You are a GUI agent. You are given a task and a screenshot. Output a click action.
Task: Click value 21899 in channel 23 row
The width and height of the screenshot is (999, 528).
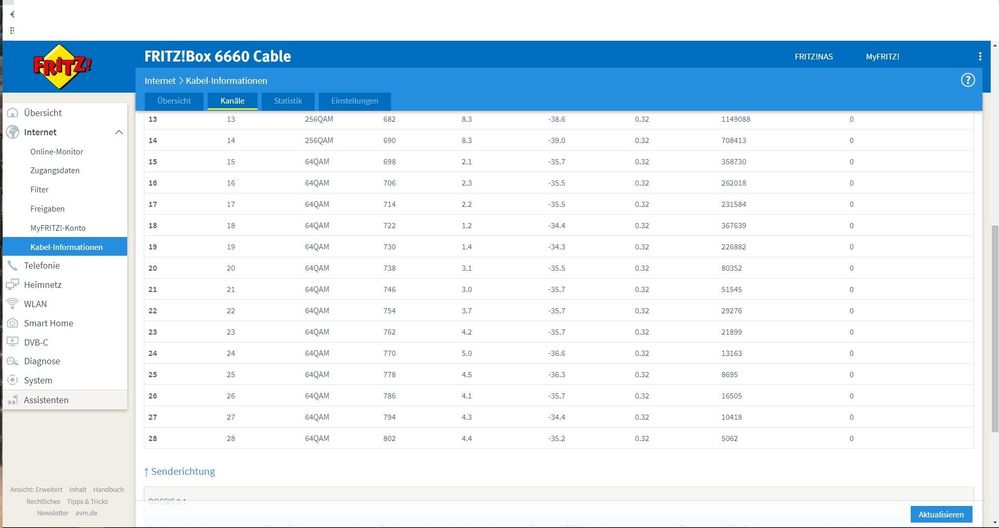click(x=731, y=332)
